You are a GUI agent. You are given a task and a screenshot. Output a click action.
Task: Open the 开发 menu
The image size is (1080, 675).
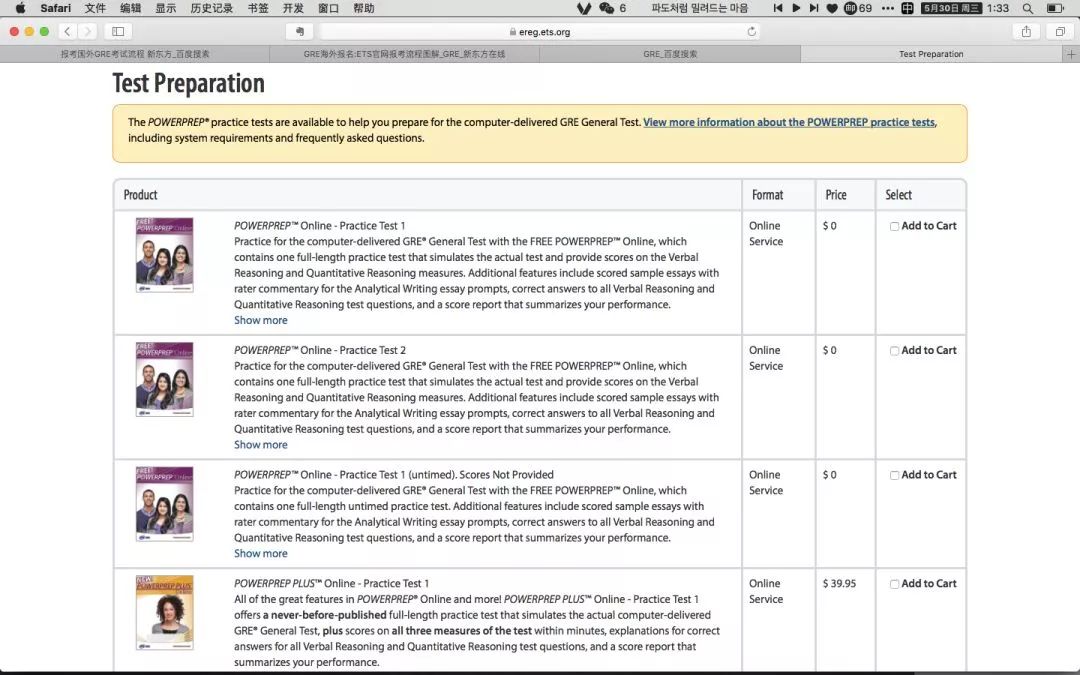[x=293, y=8]
